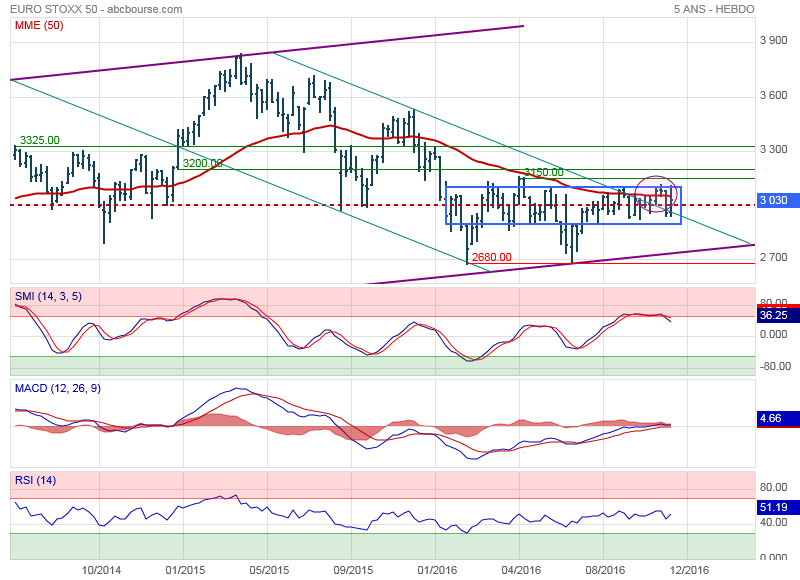The height and width of the screenshot is (580, 800).
Task: Click the 08/2016 date axis label
Action: click(605, 570)
